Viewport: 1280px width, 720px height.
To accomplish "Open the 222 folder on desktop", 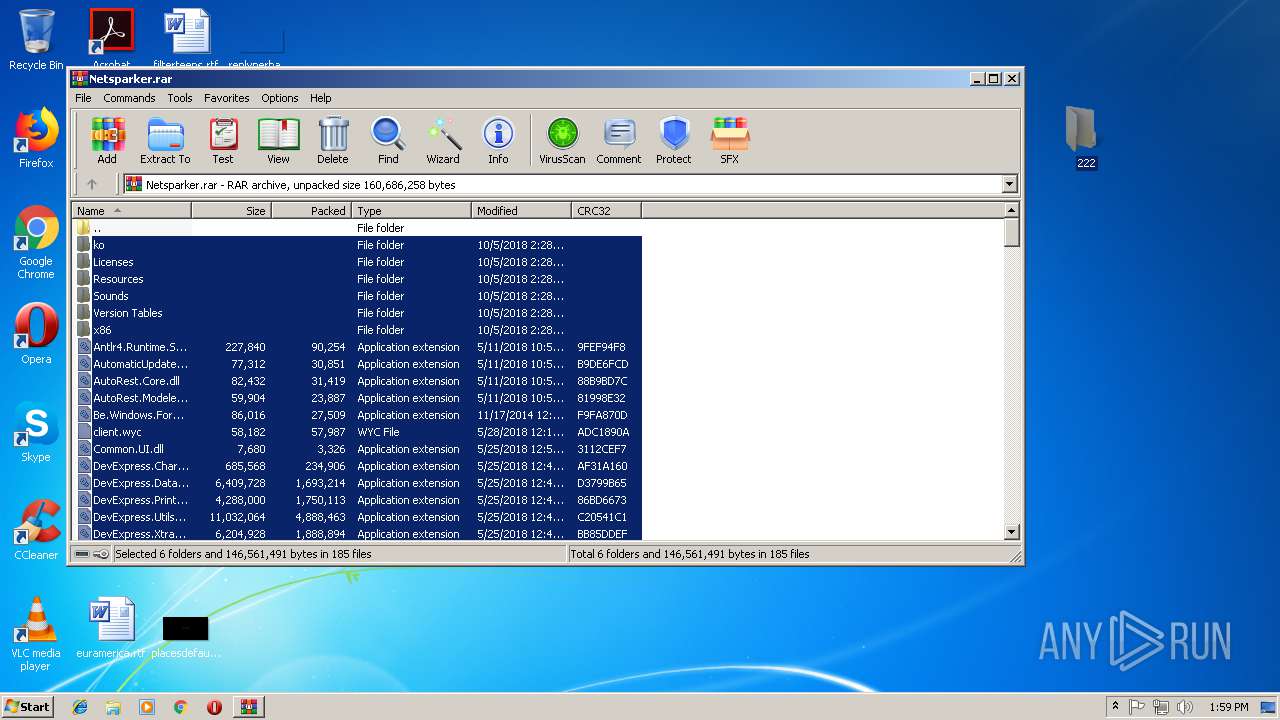I will pos(1085,138).
